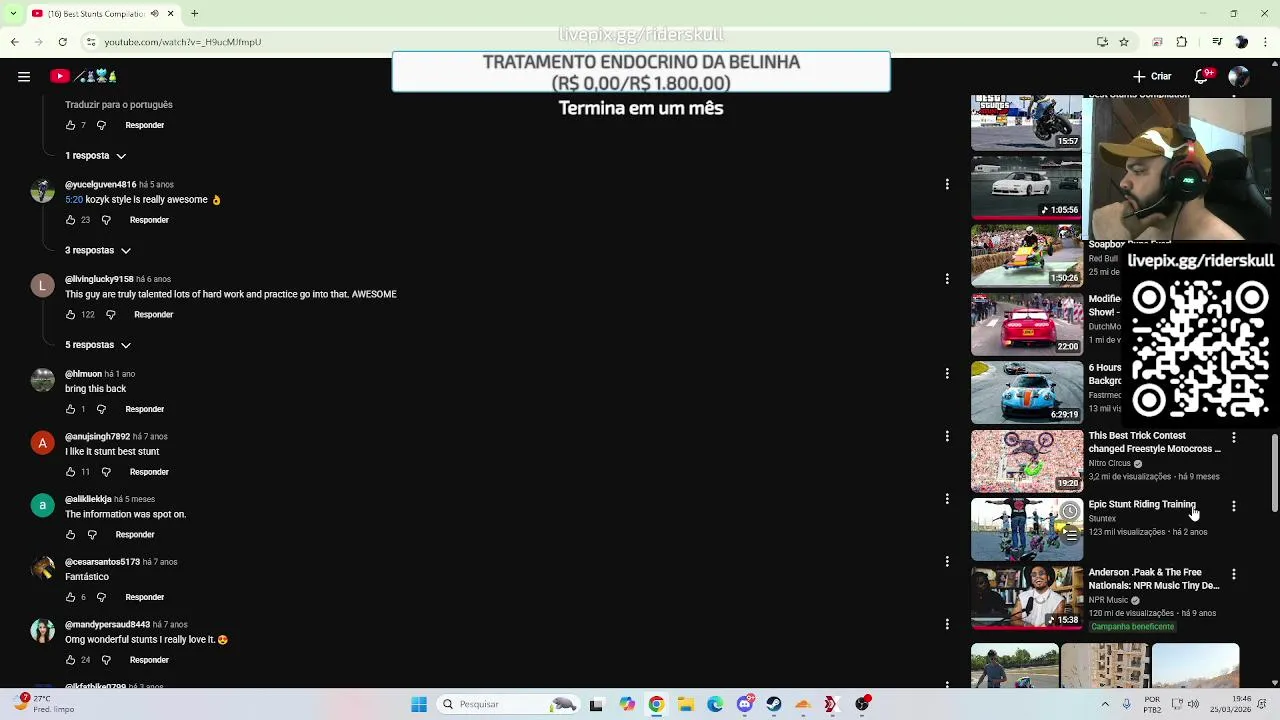This screenshot has height=720, width=1280.
Task: Open options for Anderson .Paak Tiny Desk video
Action: [1234, 574]
